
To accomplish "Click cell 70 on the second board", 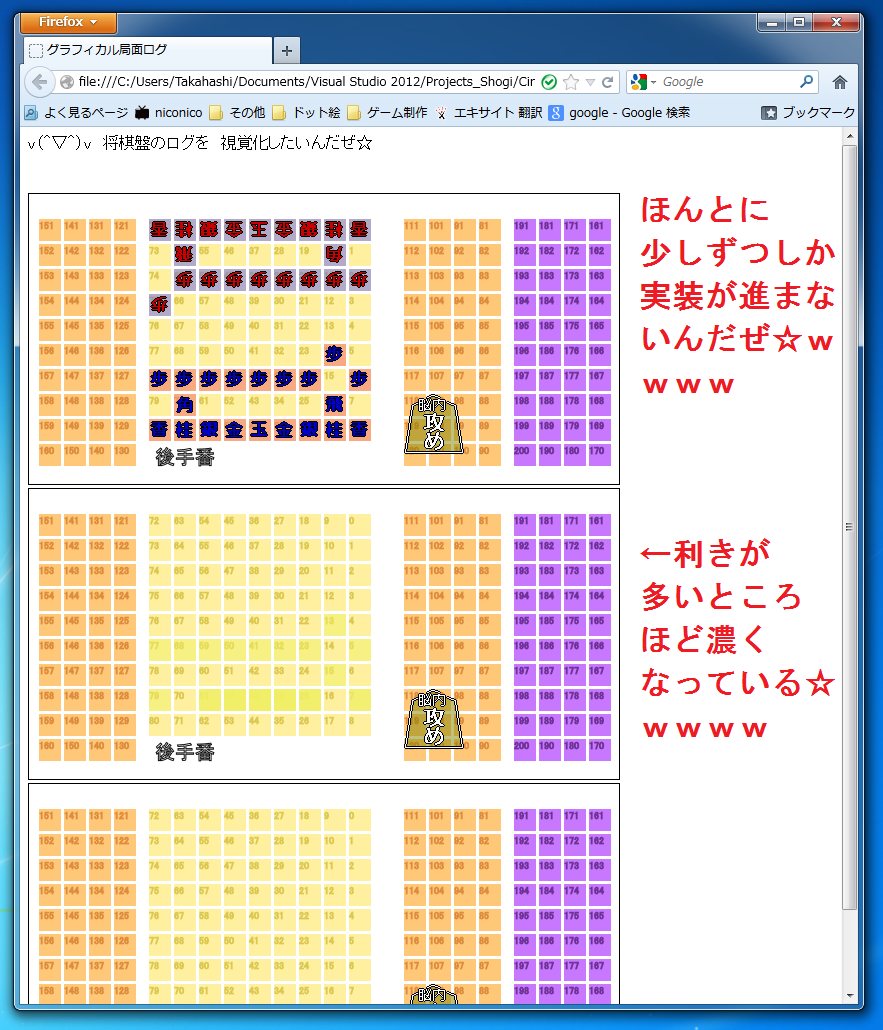I will (185, 700).
